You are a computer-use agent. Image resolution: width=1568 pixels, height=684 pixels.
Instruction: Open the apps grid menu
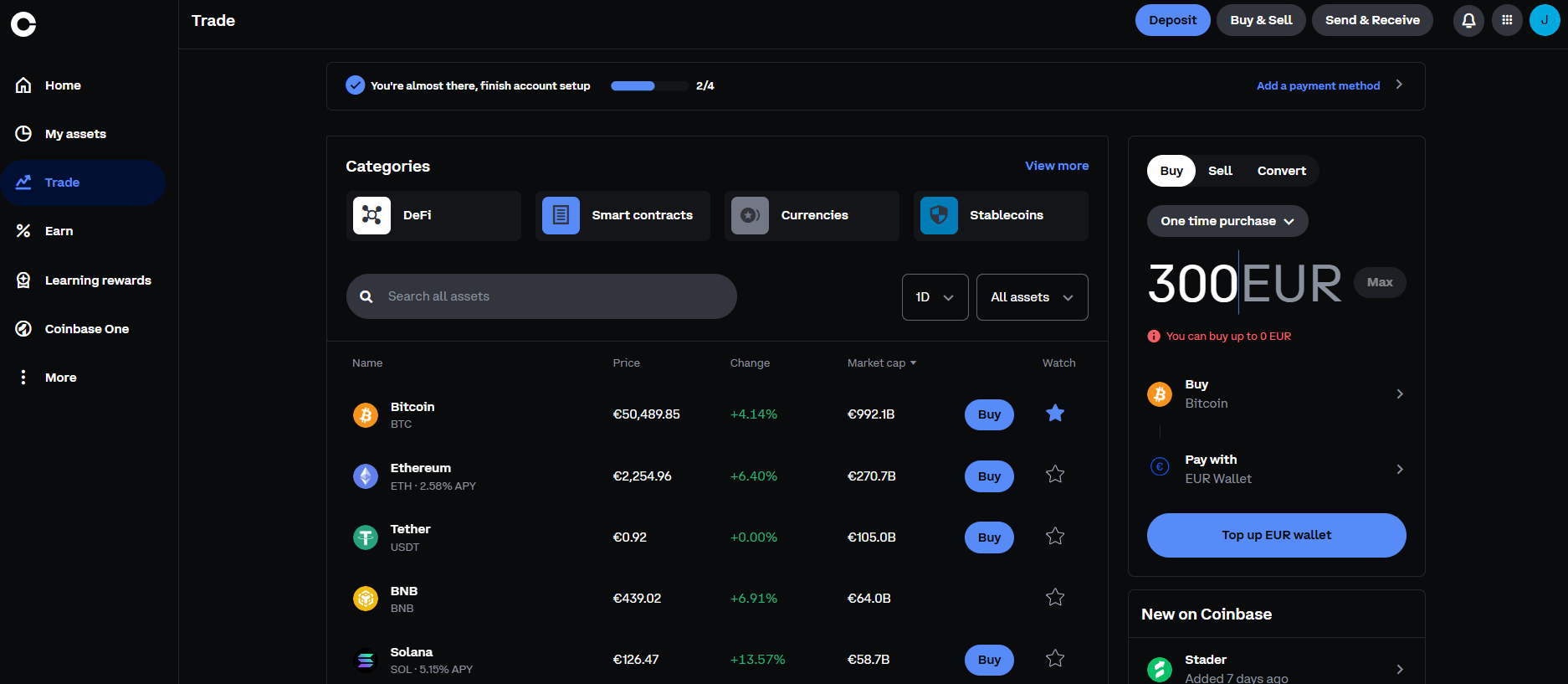click(x=1507, y=20)
